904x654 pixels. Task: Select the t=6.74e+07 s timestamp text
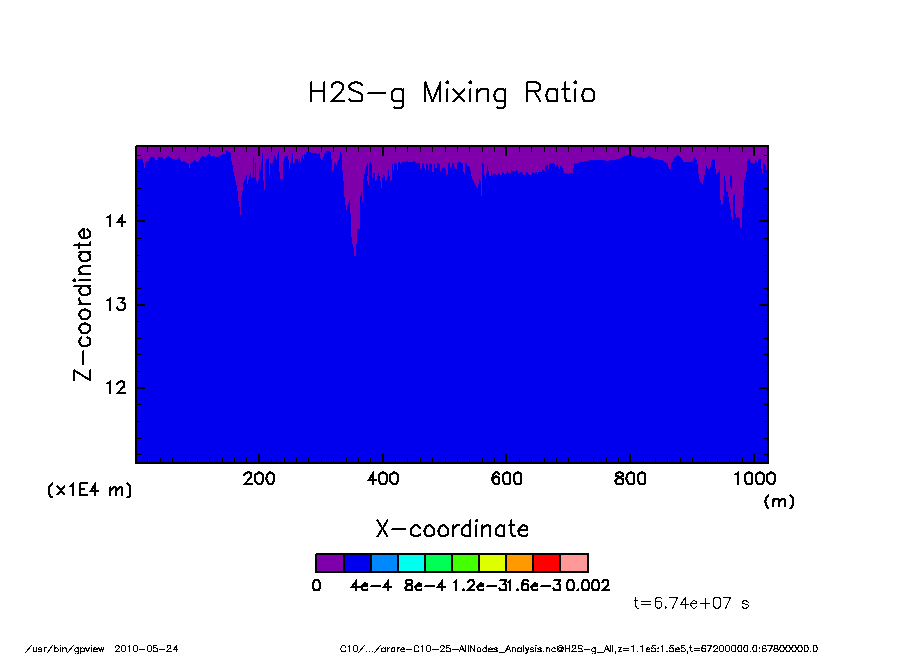coord(691,603)
